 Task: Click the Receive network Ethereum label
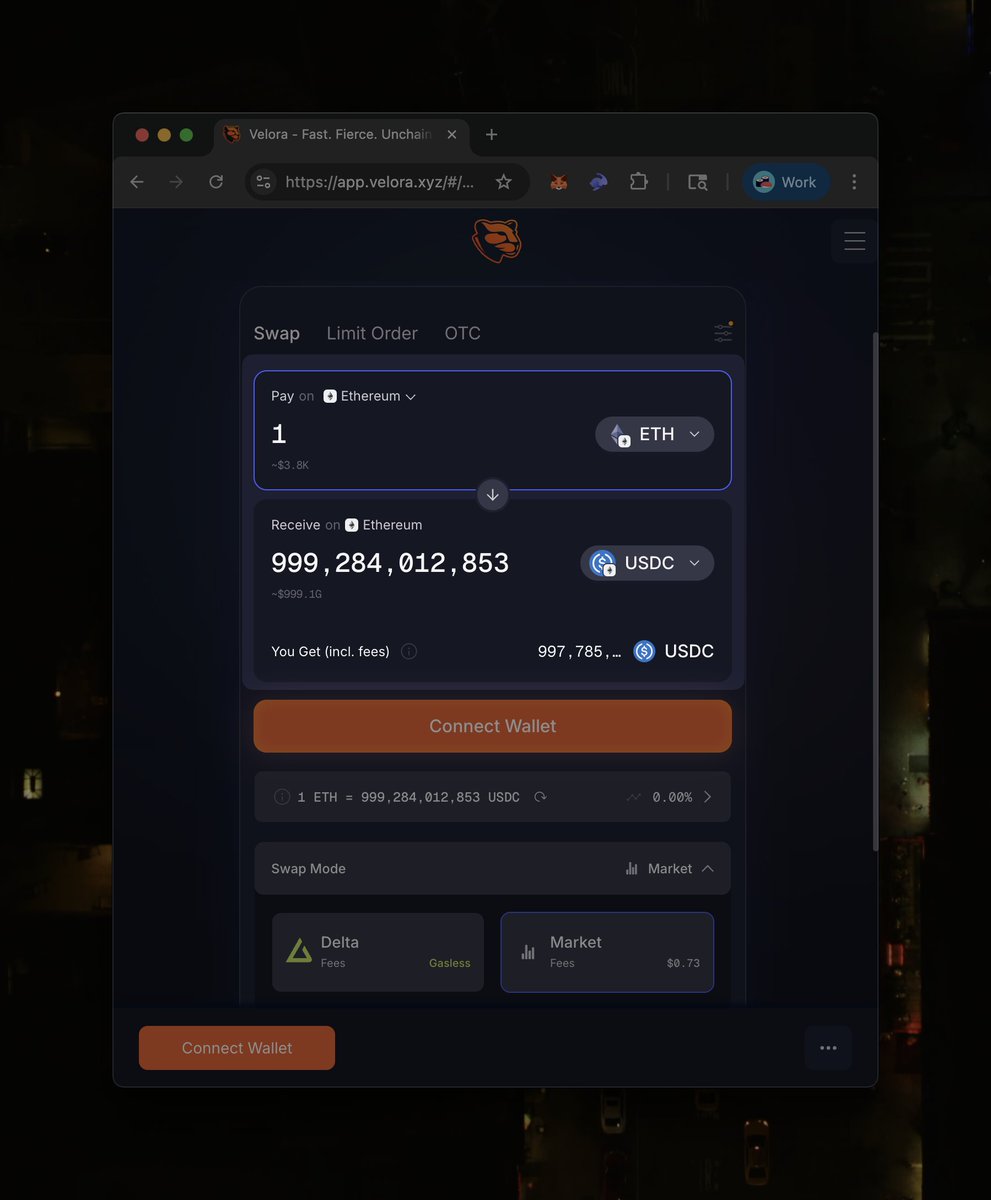click(384, 525)
